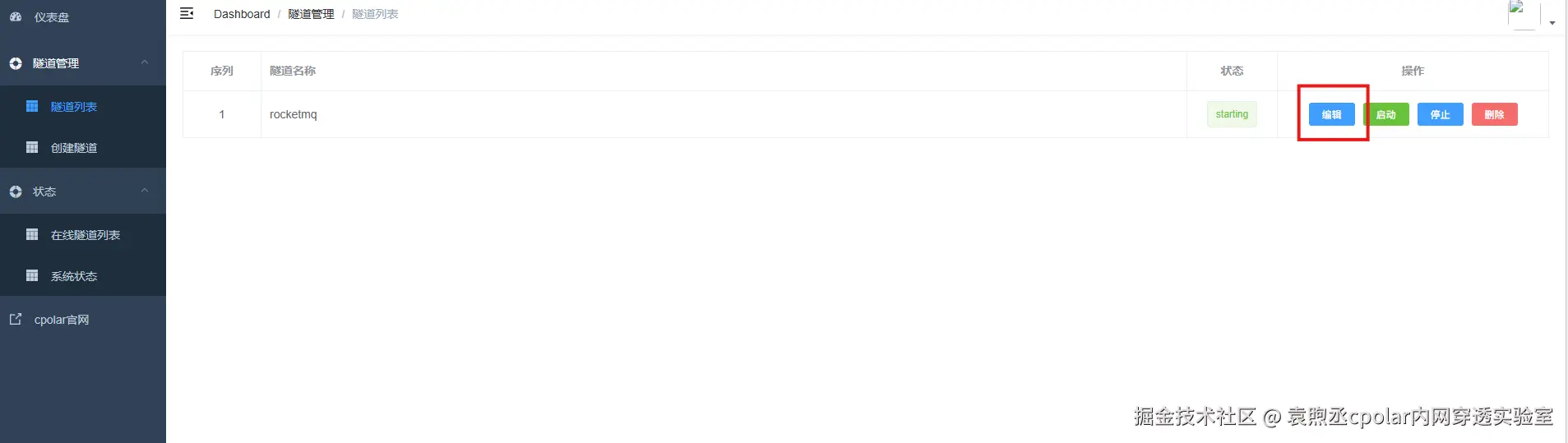1568x443 pixels.
Task: Click the grid icon beside 创建隧道
Action: tap(32, 147)
